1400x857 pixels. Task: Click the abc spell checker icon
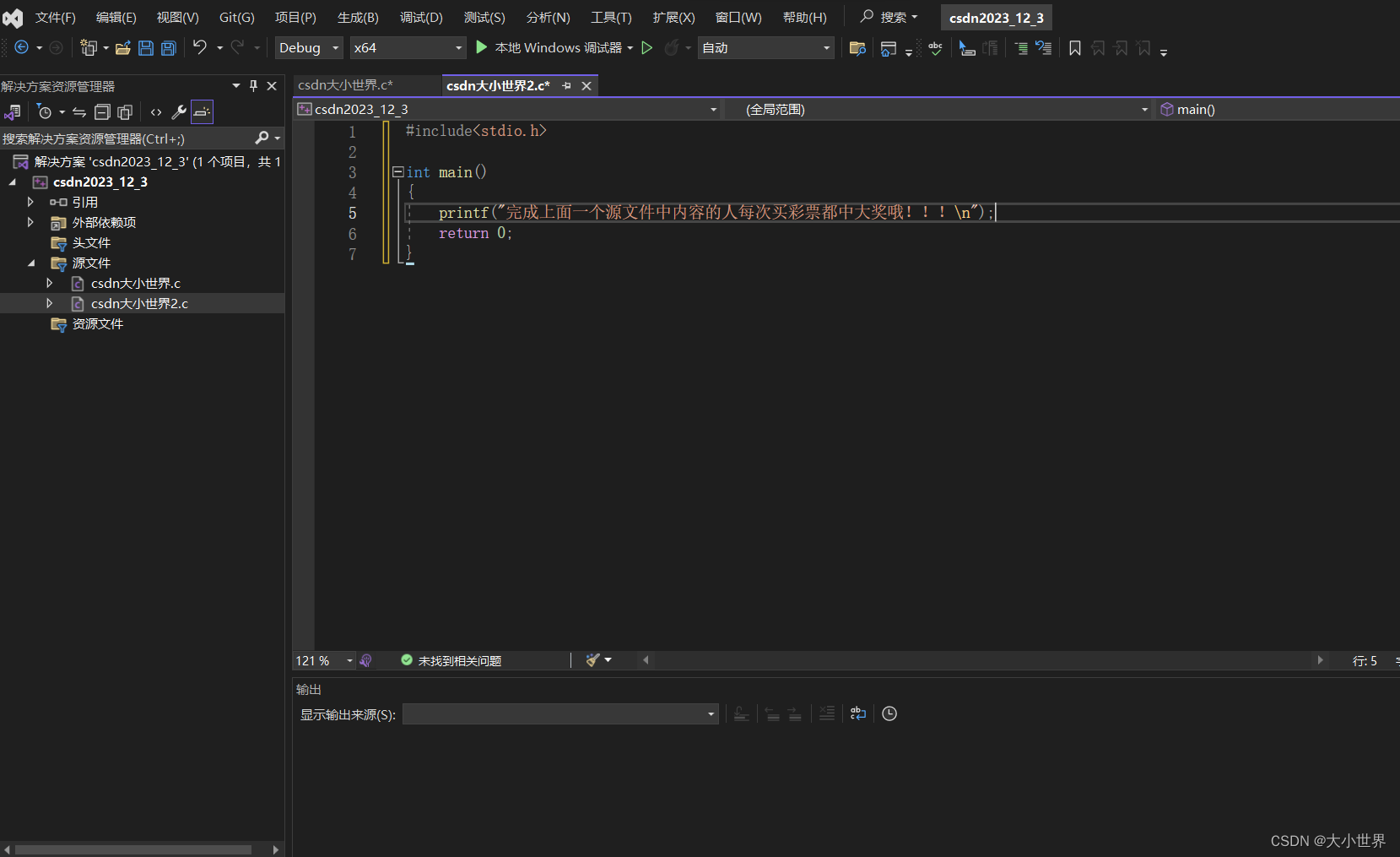tap(935, 48)
